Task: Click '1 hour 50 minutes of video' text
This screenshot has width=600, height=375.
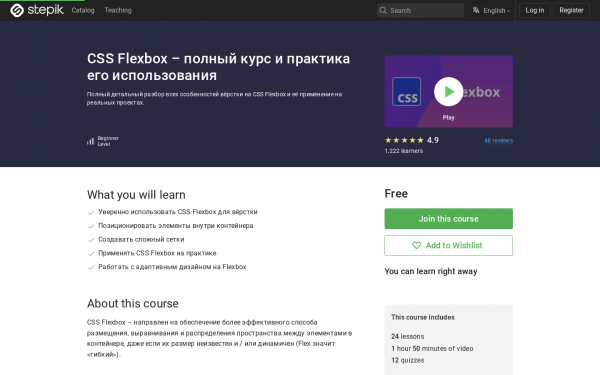Action: click(x=432, y=348)
